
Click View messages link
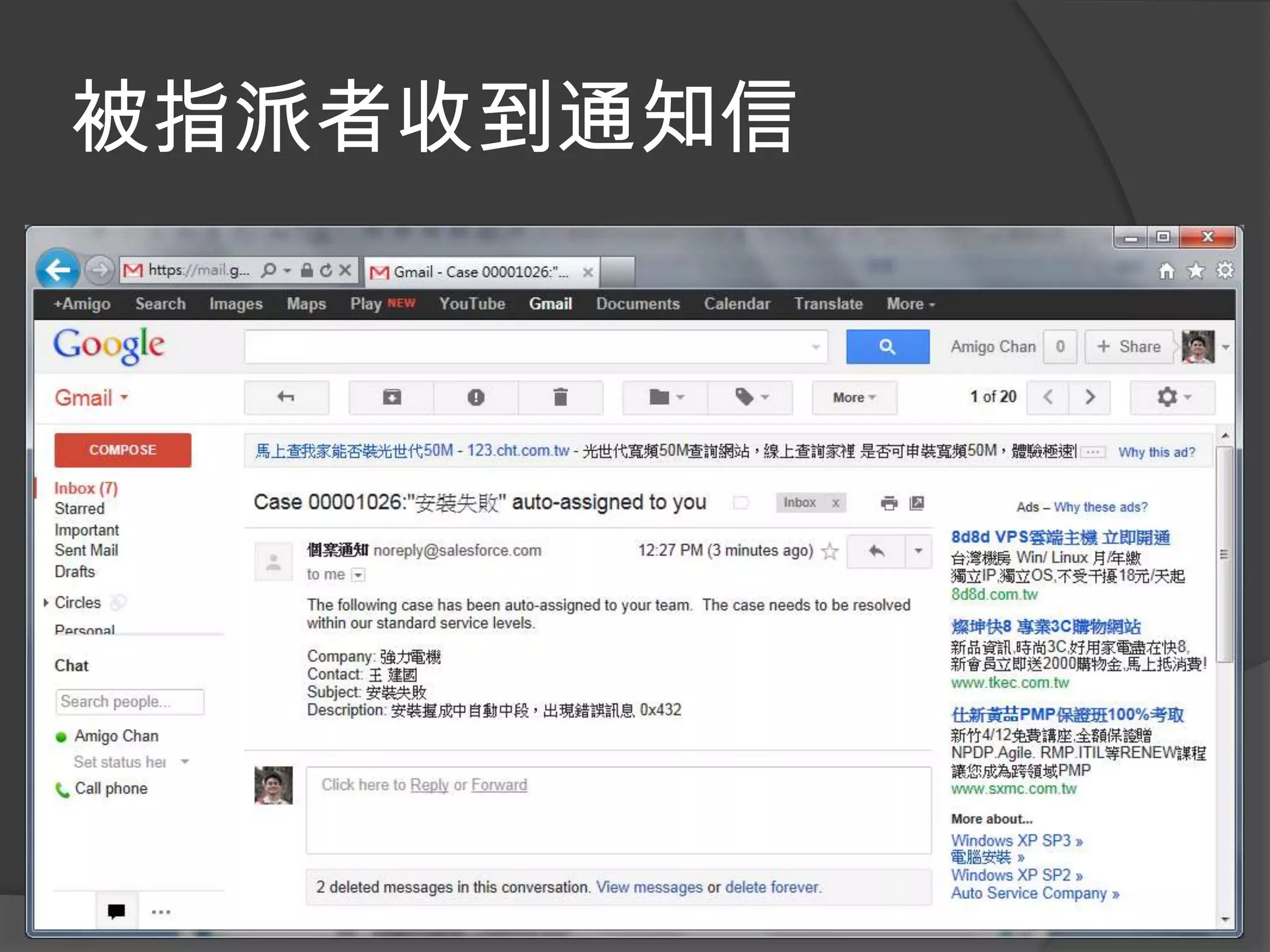(649, 888)
